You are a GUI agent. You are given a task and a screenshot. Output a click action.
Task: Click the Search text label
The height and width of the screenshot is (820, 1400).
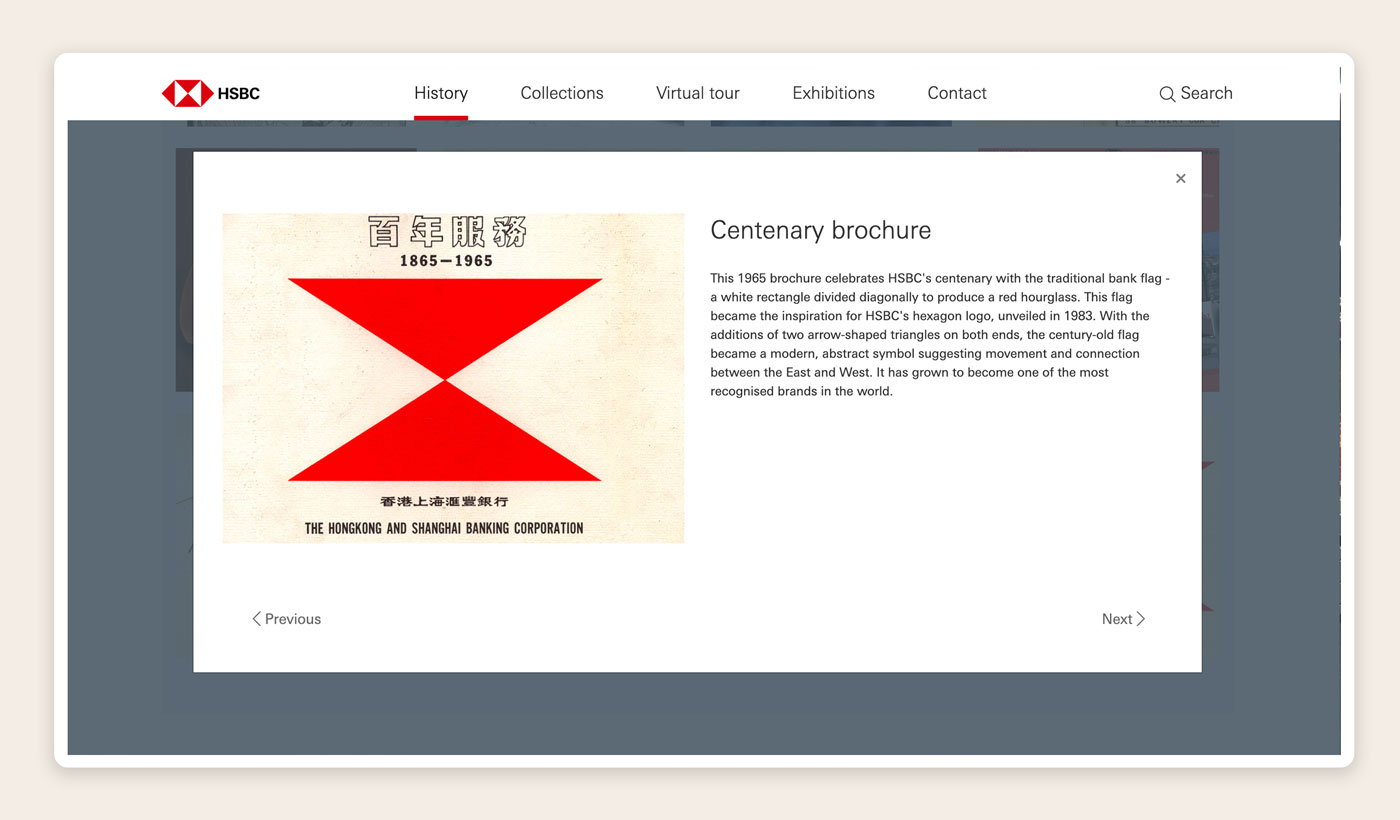[1206, 93]
